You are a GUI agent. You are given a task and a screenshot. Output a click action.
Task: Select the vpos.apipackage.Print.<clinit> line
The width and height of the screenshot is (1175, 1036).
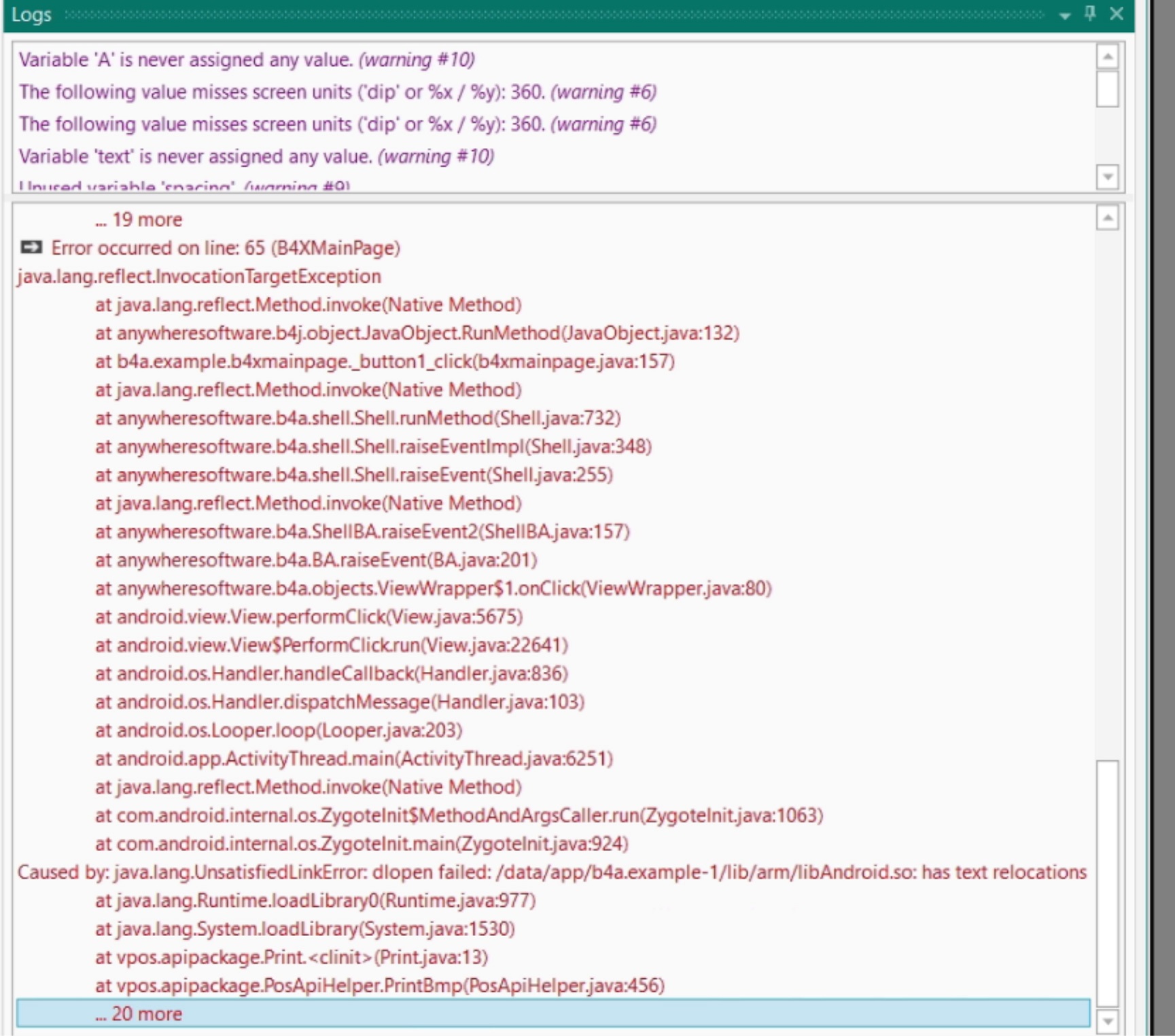coord(292,957)
